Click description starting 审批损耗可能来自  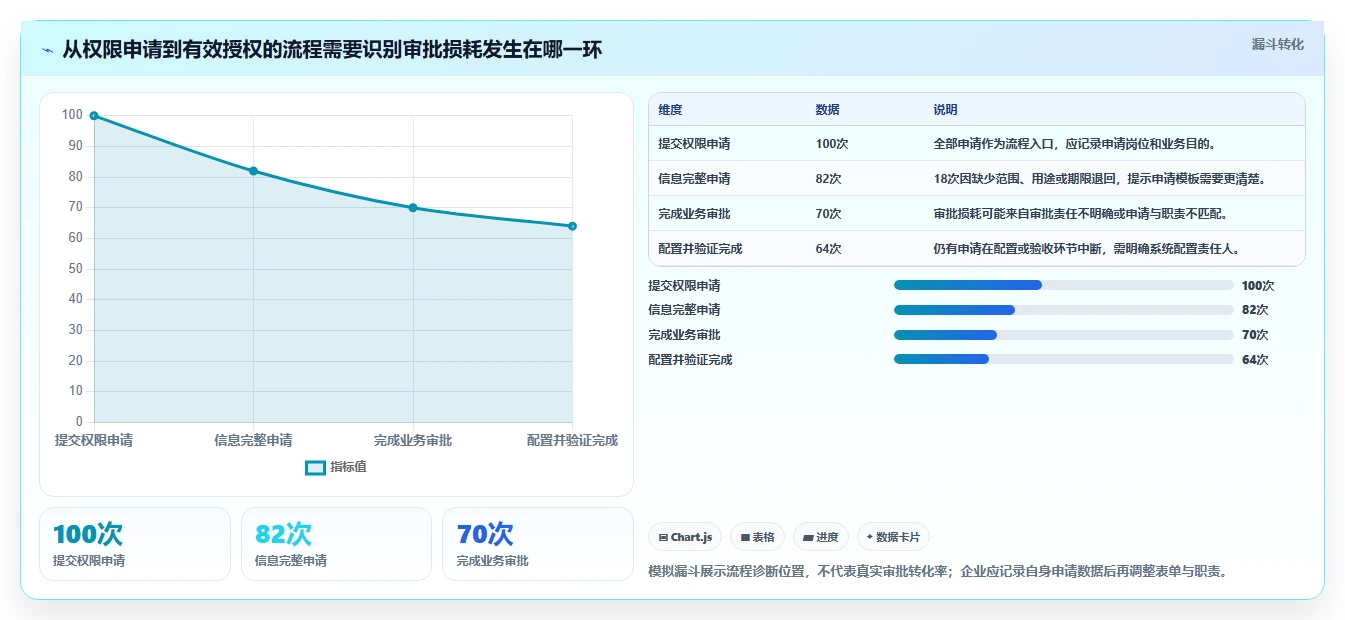tap(1080, 214)
